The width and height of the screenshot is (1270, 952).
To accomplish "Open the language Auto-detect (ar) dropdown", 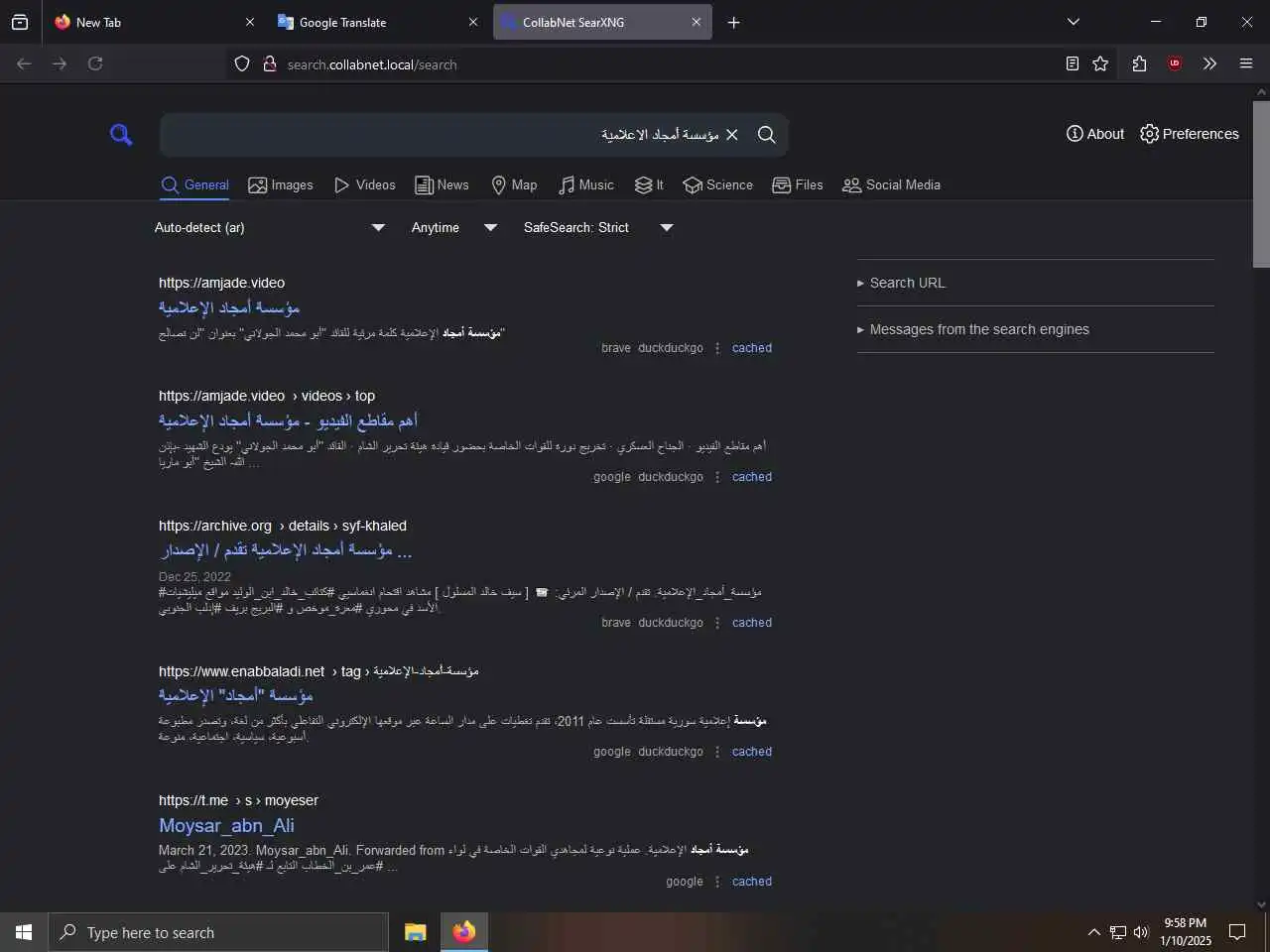I will pyautogui.click(x=270, y=228).
